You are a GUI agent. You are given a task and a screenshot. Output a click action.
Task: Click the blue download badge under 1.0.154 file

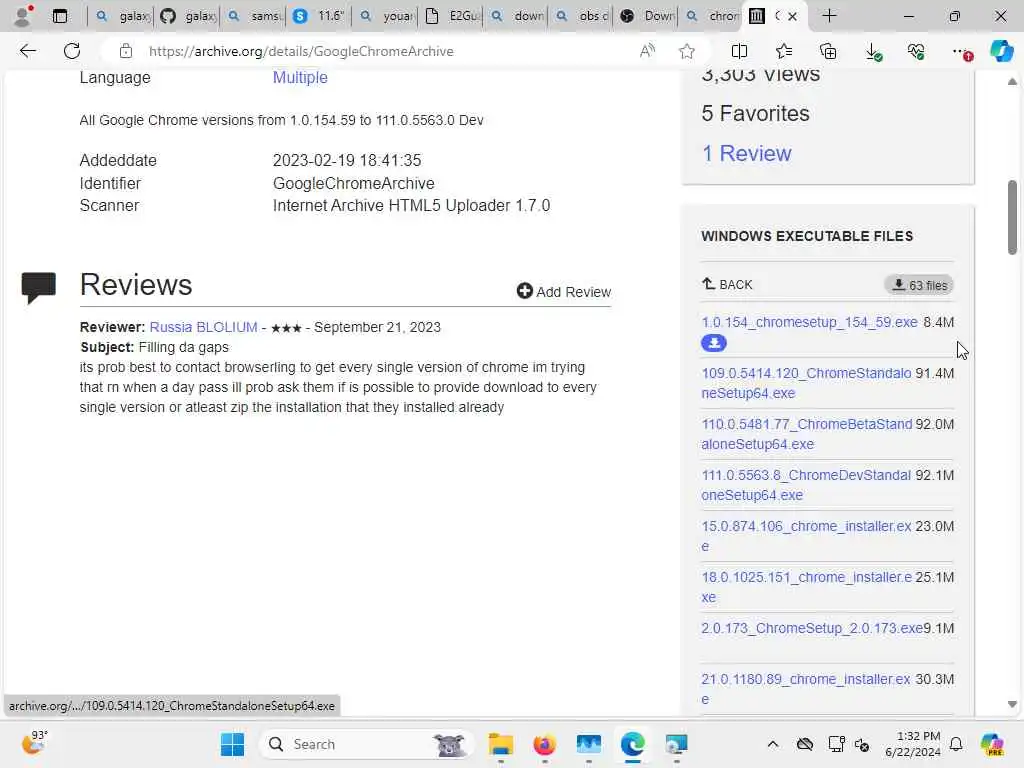point(714,343)
